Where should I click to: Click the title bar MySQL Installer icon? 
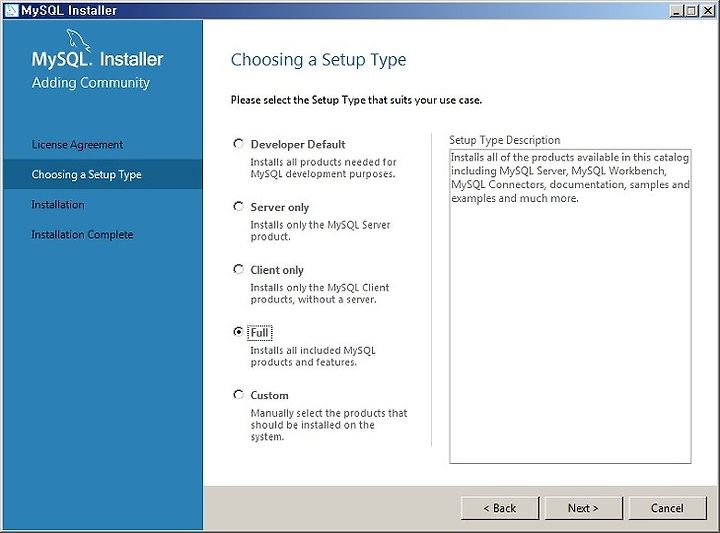11,10
